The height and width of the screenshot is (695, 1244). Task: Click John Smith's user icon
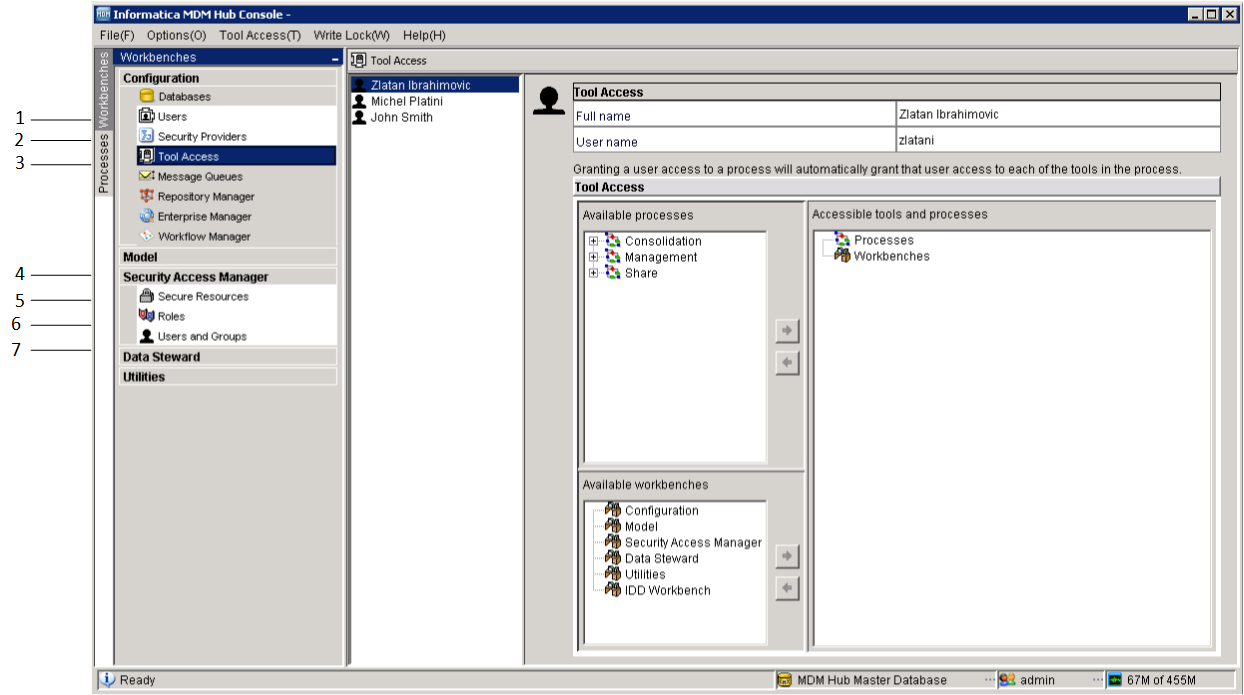point(359,117)
